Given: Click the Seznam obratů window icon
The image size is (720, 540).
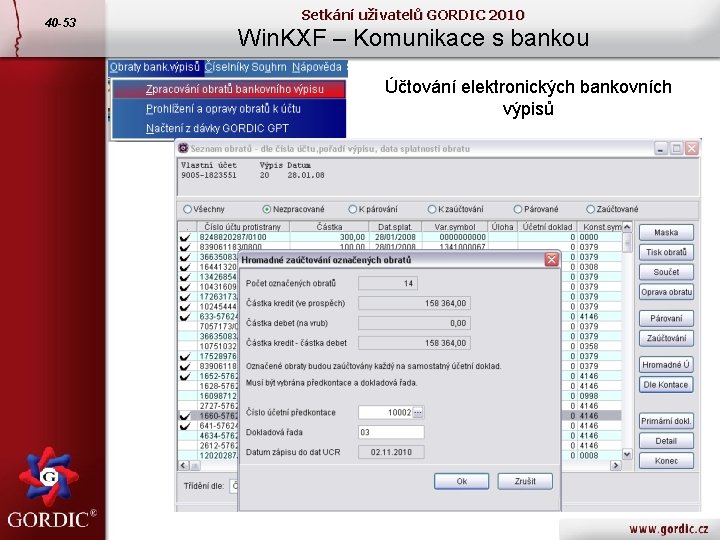Looking at the screenshot, I should tap(183, 148).
